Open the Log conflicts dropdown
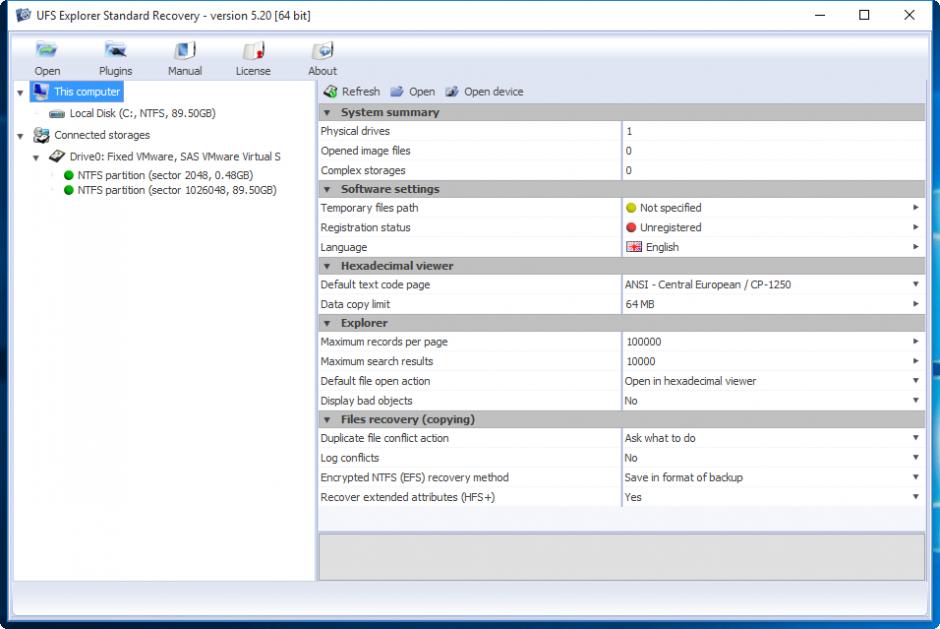 tap(915, 458)
